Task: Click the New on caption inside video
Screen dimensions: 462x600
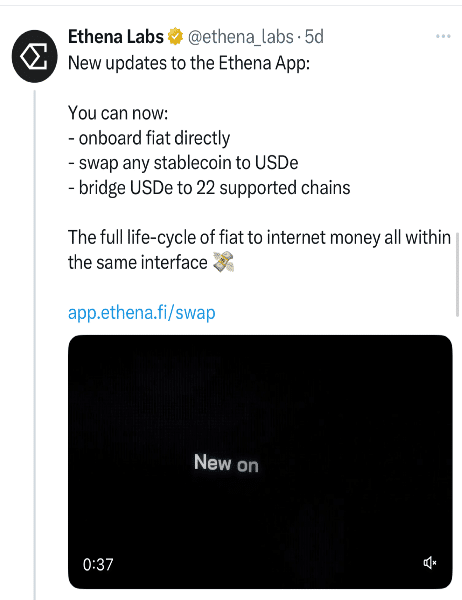Action: 226,463
